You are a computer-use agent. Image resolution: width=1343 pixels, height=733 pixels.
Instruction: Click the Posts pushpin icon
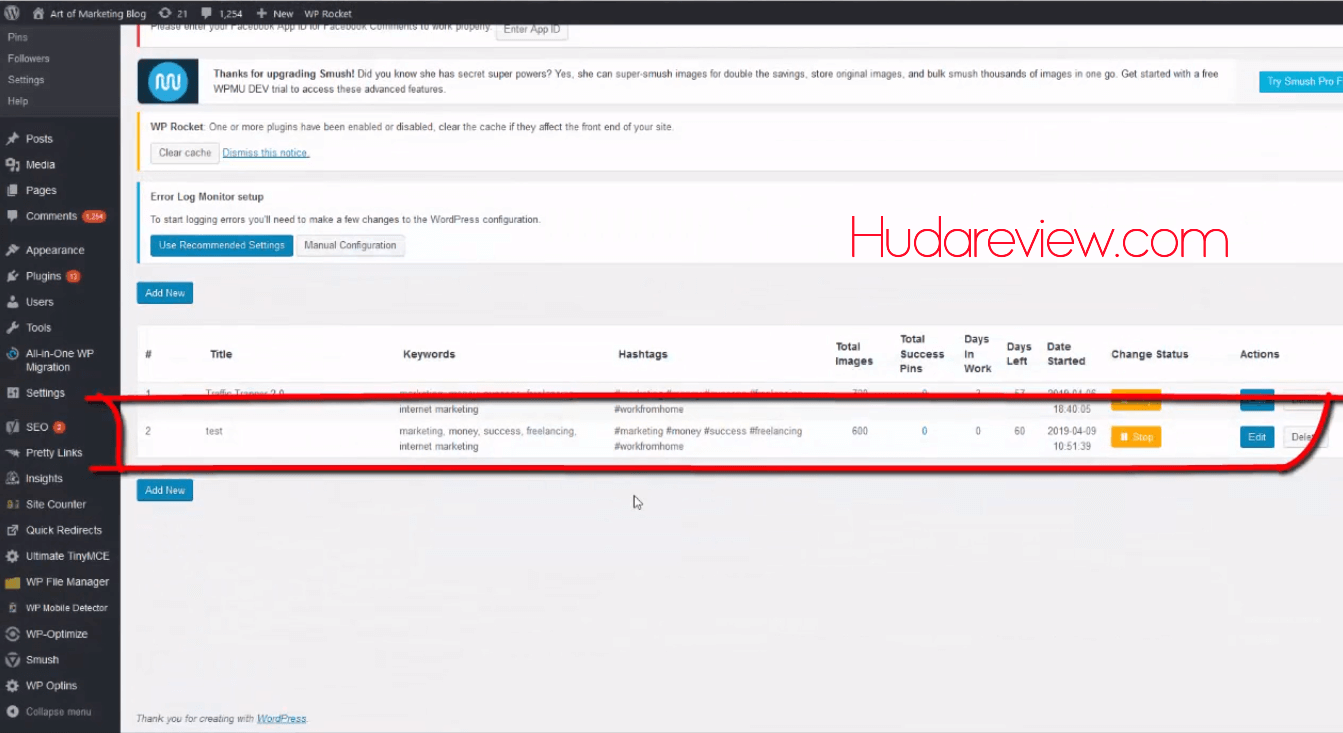tap(12, 139)
